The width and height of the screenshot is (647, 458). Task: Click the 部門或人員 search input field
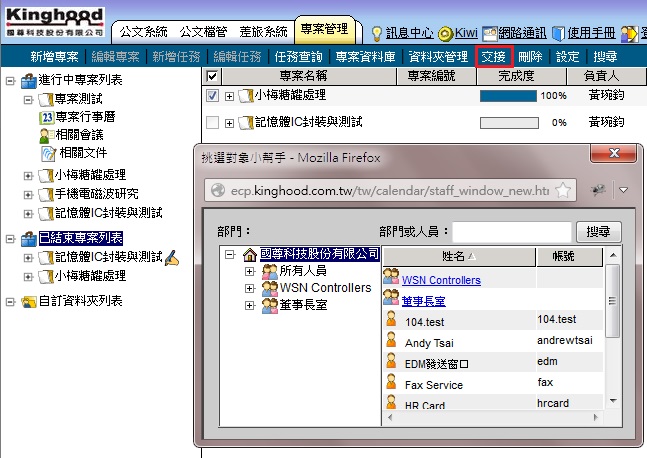click(511, 231)
